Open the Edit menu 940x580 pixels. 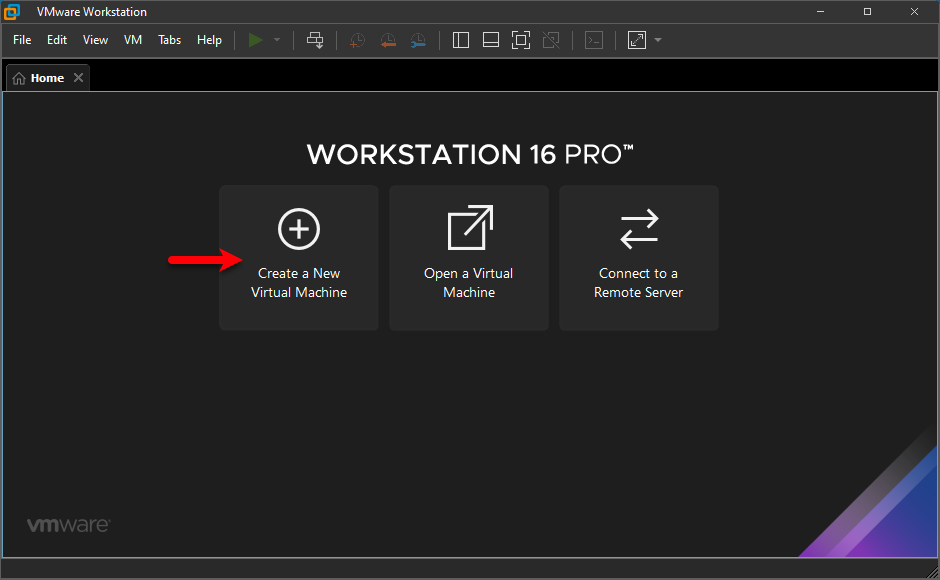click(57, 40)
